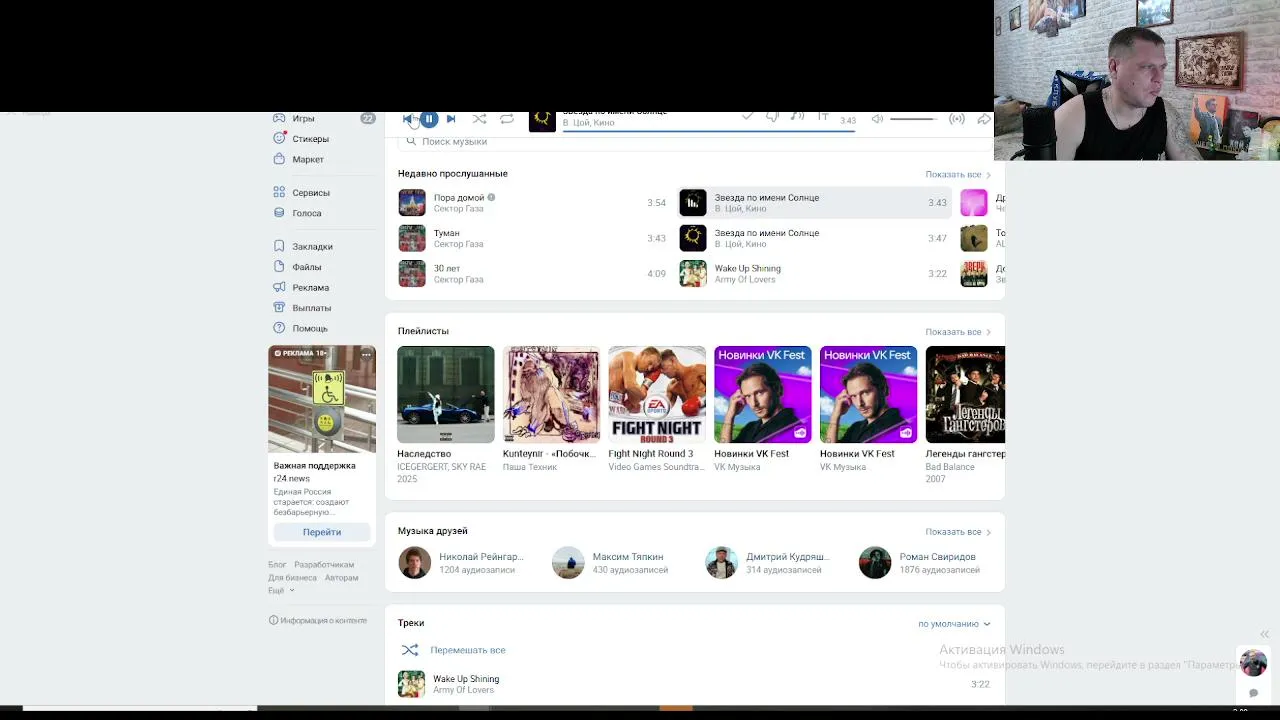Screen dimensions: 1280x720
Task: Show all friends' music
Action: click(x=958, y=532)
